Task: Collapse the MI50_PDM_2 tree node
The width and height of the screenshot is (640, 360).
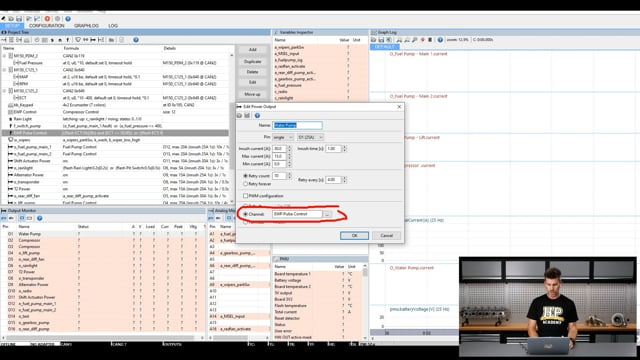Action: click(x=4, y=56)
